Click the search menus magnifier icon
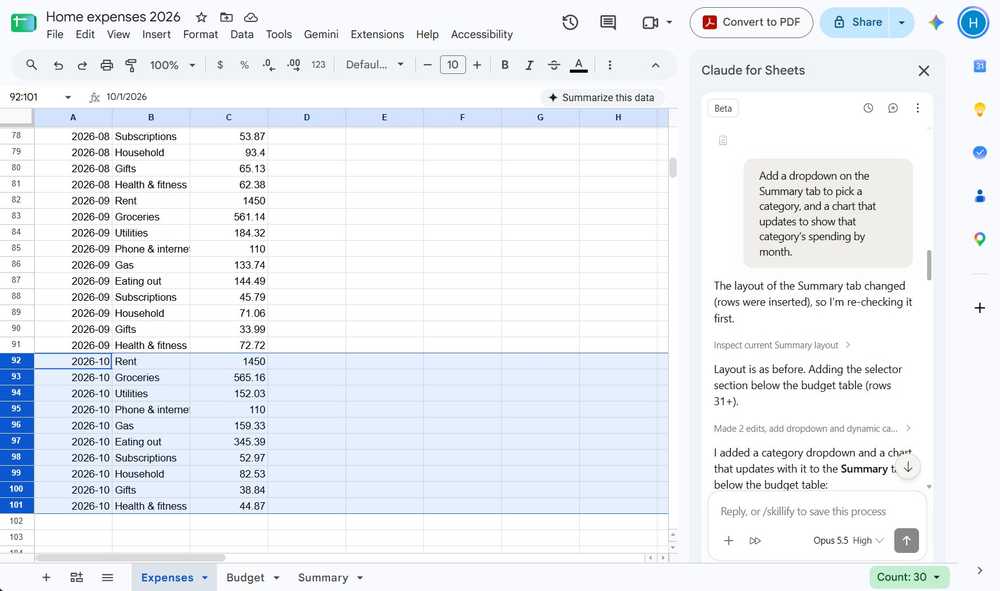Screen dimensions: 1000x591 point(31,65)
